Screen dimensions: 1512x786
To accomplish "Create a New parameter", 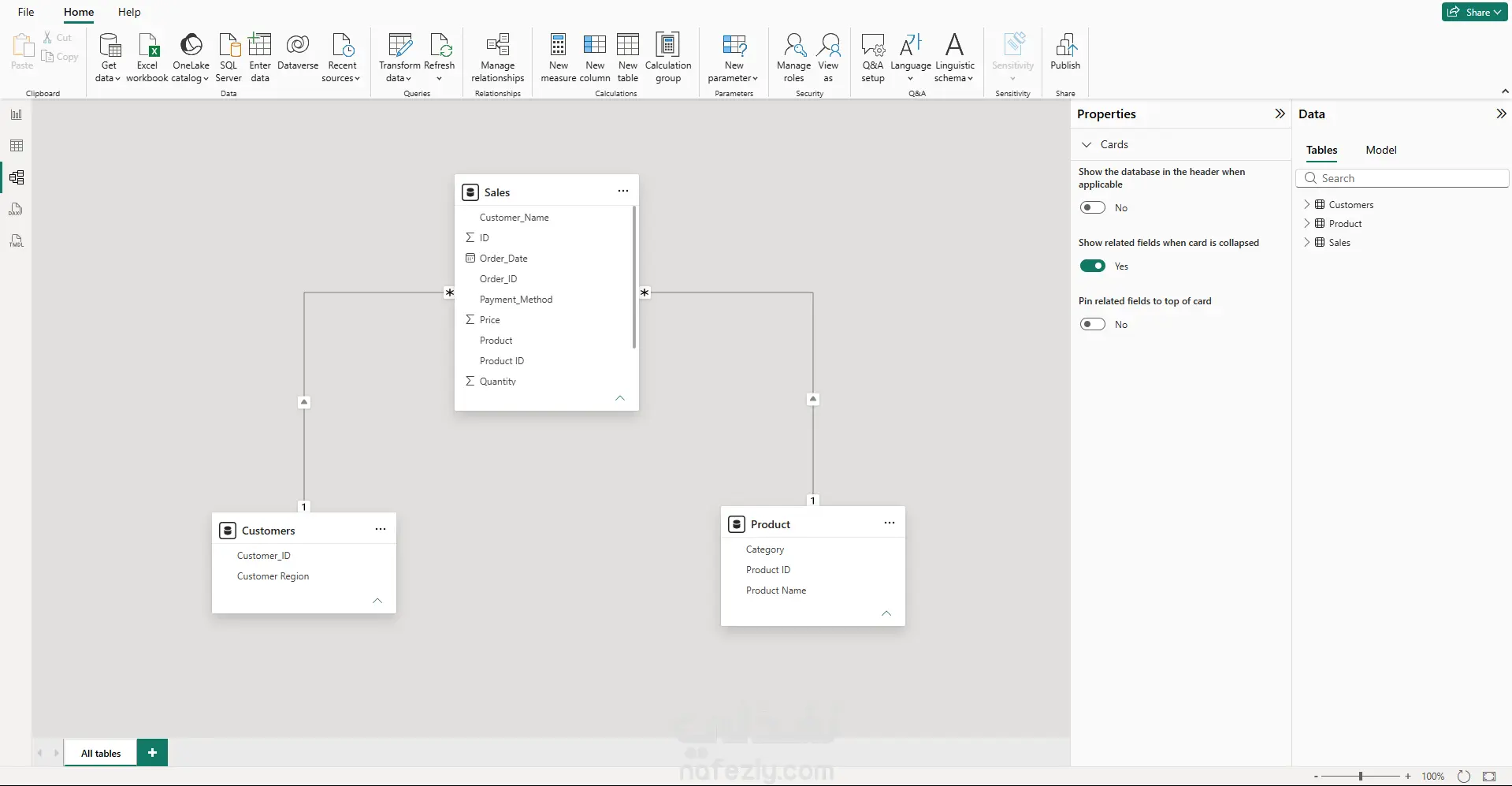I will click(734, 58).
